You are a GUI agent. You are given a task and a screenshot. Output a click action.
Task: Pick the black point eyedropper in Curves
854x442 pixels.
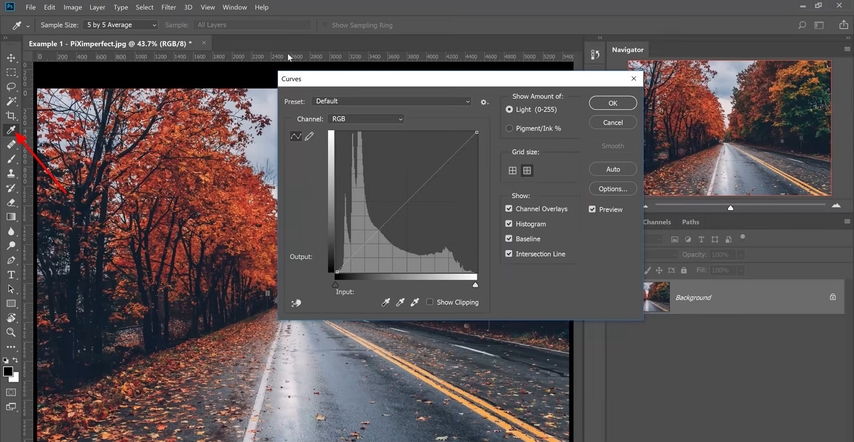(x=386, y=302)
